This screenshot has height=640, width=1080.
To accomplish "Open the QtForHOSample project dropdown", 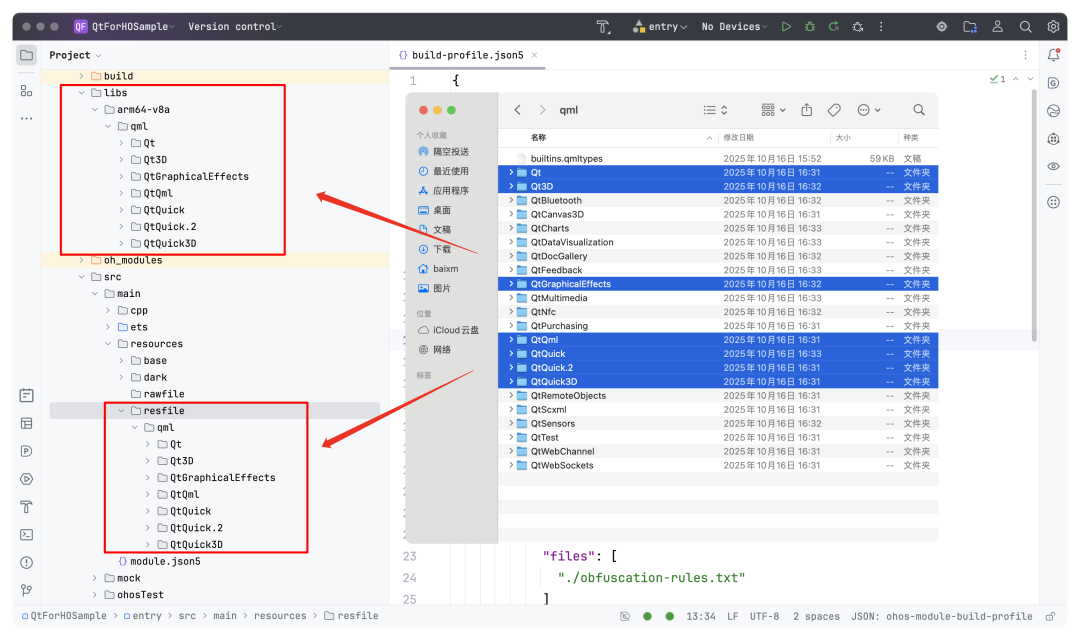I will pos(125,27).
